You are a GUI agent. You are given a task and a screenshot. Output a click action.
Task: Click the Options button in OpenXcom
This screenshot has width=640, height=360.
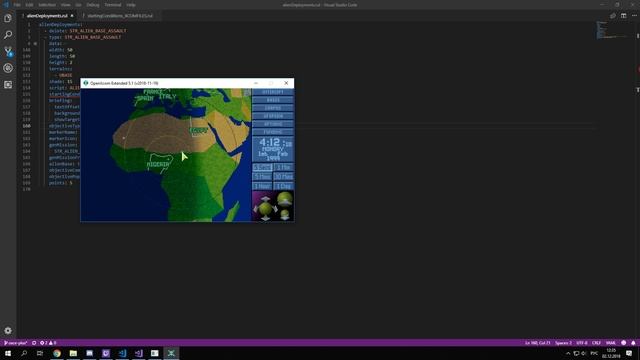click(273, 124)
